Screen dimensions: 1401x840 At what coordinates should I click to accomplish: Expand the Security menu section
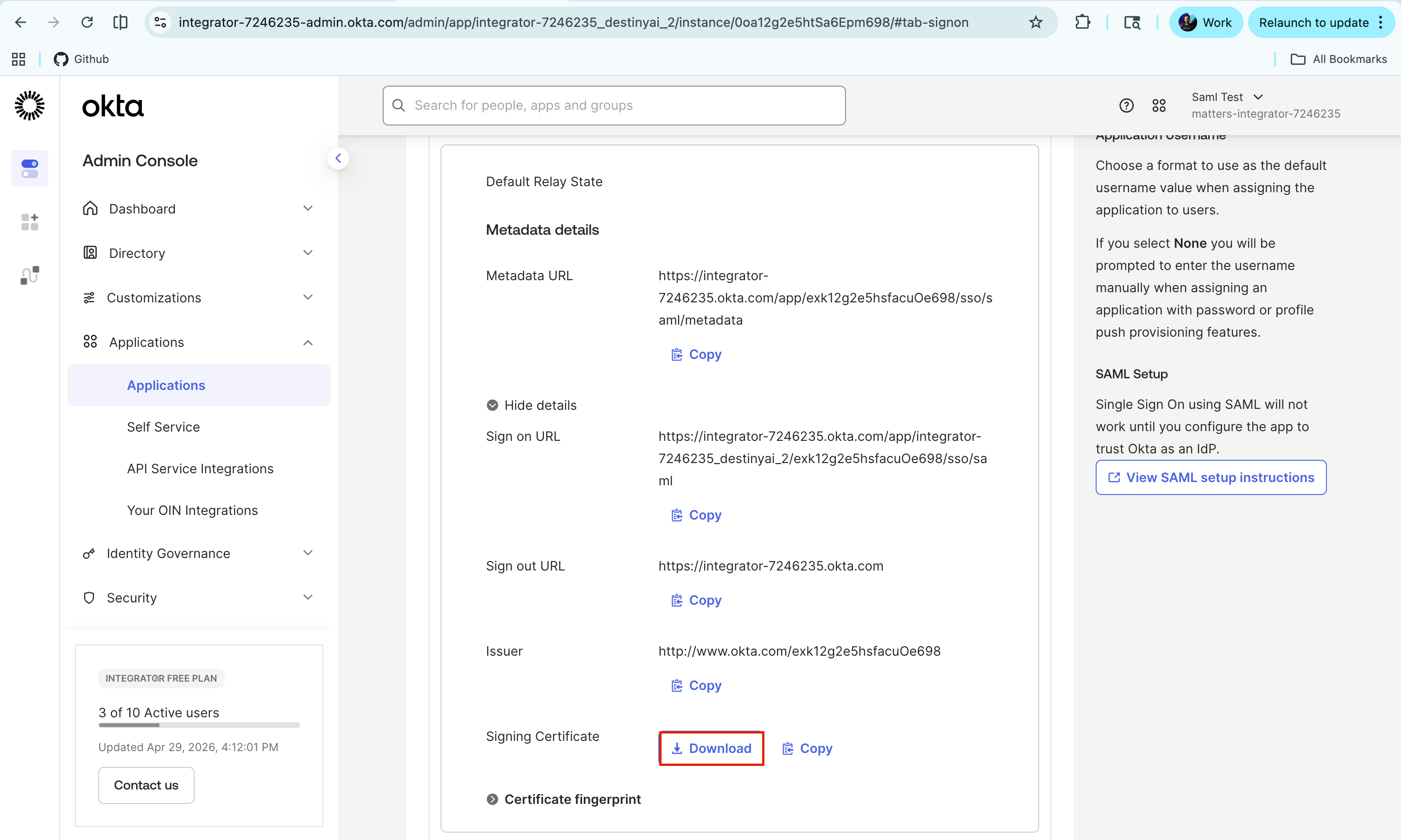point(199,598)
